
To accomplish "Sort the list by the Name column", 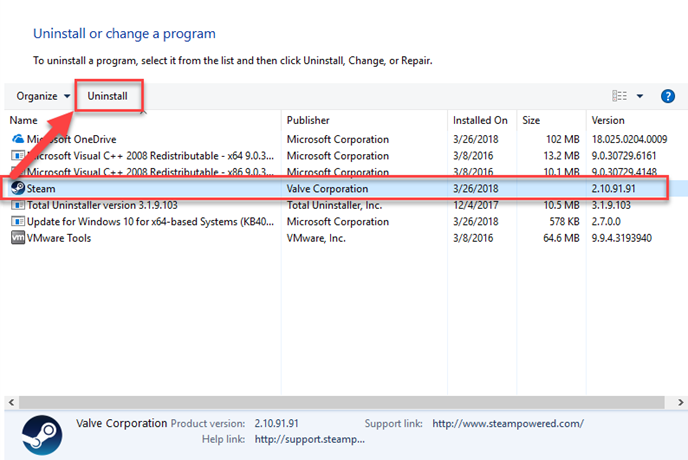I will coord(23,120).
